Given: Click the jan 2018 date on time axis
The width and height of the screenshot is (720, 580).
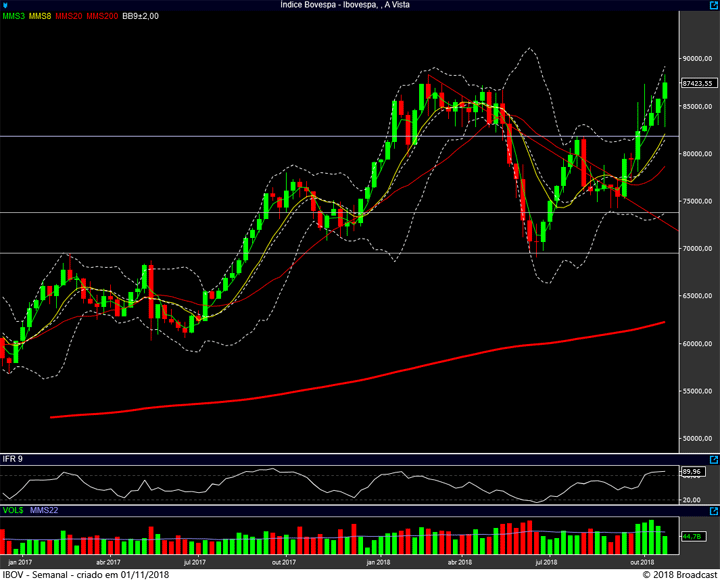Looking at the screenshot, I should [x=378, y=562].
